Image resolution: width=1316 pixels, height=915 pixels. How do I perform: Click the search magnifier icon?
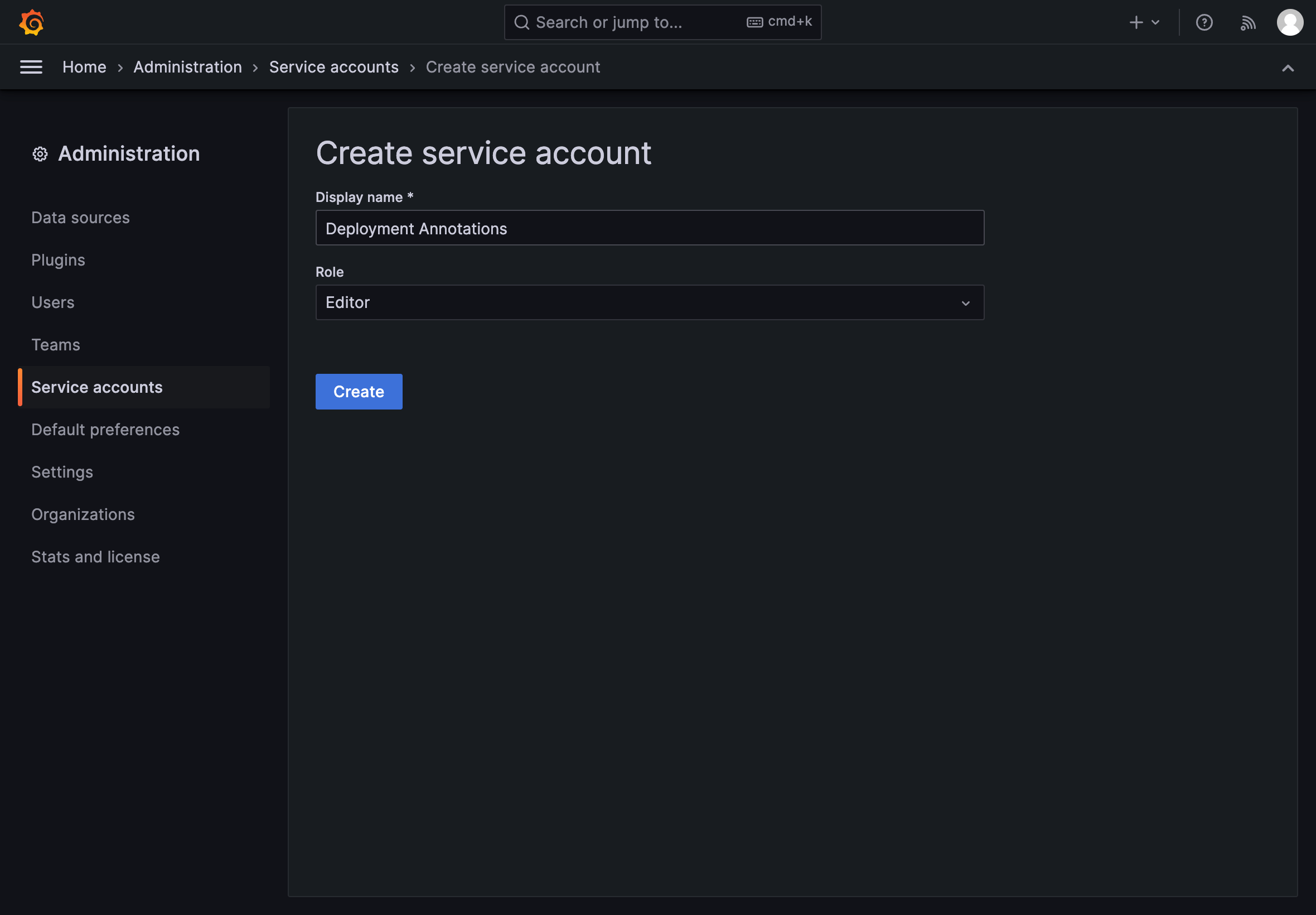point(521,22)
